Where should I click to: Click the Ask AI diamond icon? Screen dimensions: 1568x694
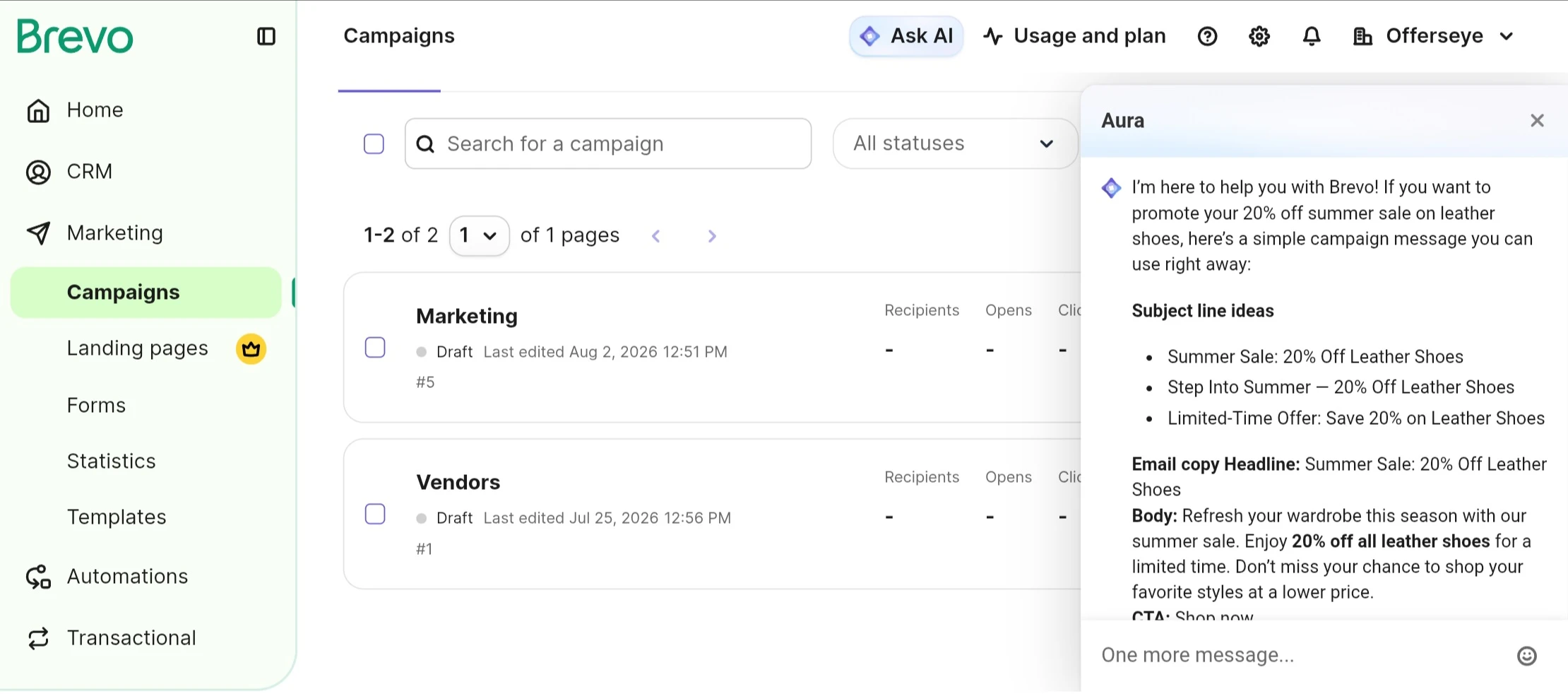point(869,36)
